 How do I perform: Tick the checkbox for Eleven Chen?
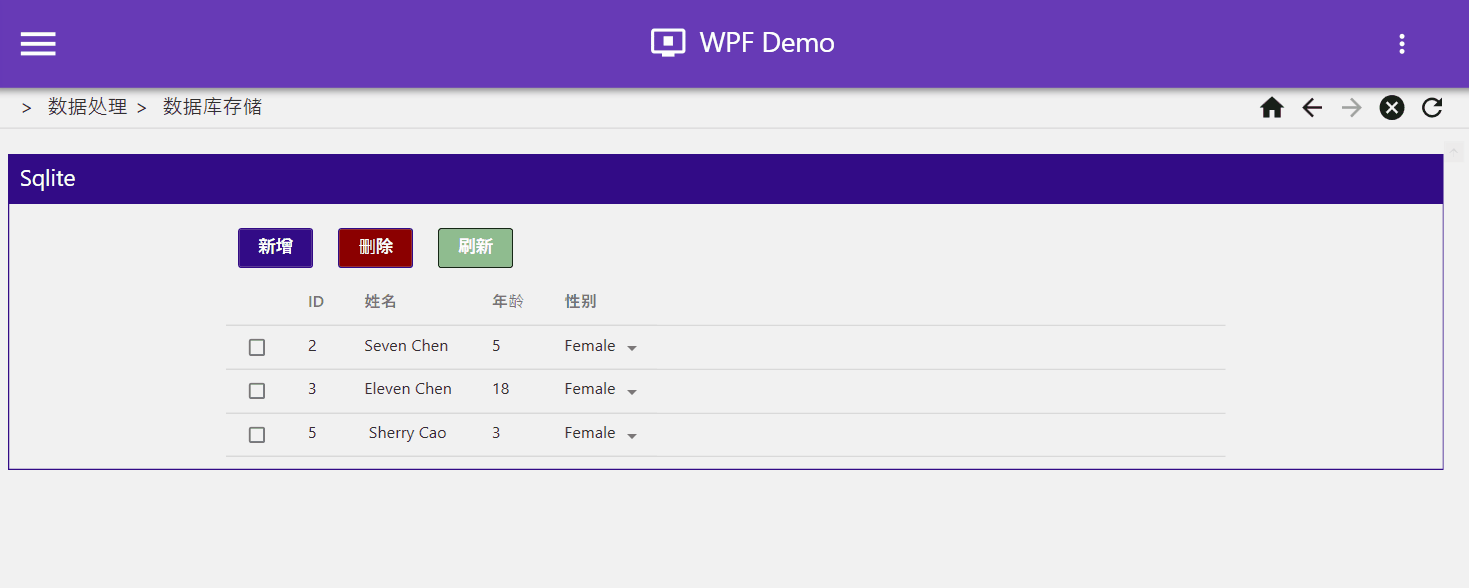[x=257, y=390]
